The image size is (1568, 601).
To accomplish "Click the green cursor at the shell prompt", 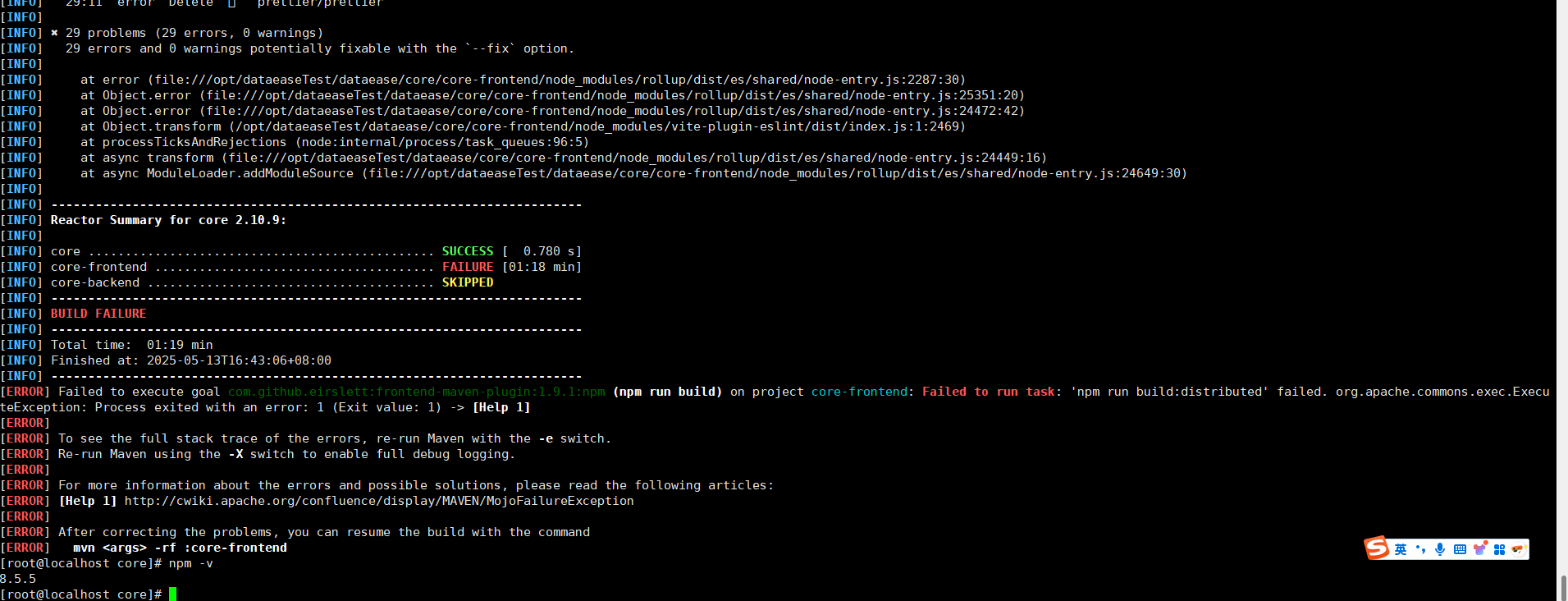I will coord(173,594).
